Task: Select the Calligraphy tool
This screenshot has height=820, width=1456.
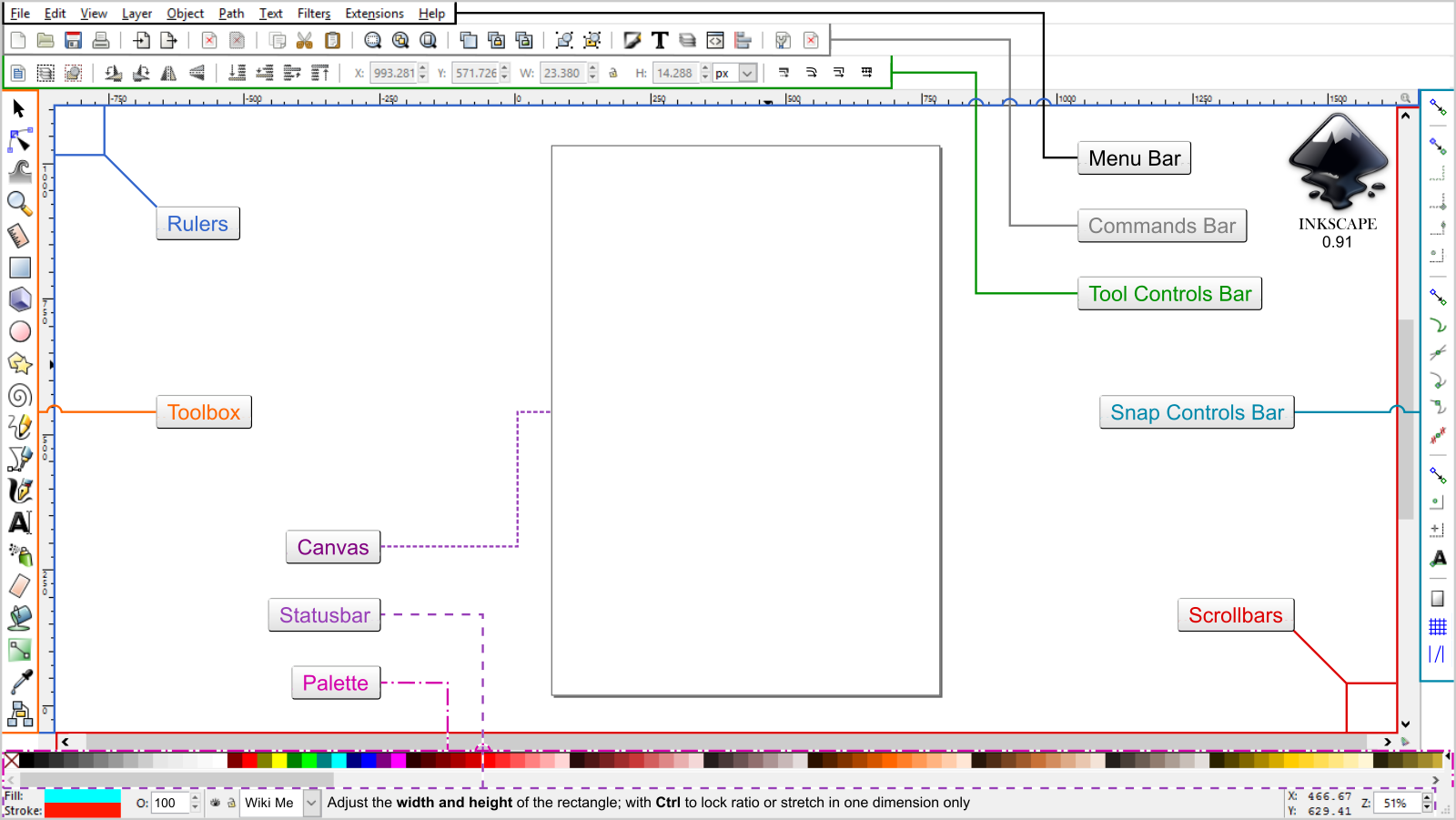Action: (x=19, y=491)
